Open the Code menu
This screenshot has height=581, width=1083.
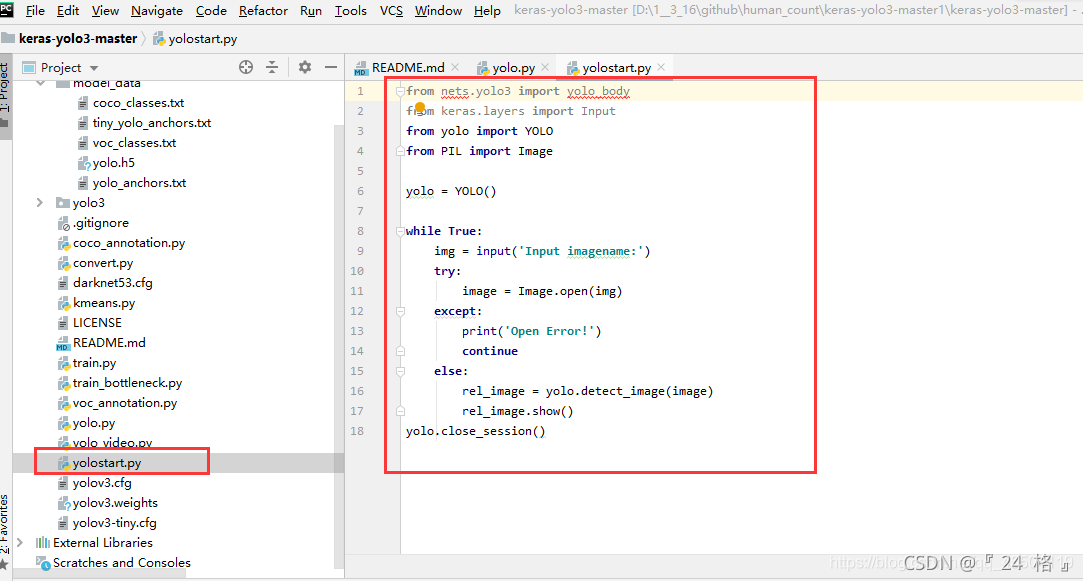211,11
